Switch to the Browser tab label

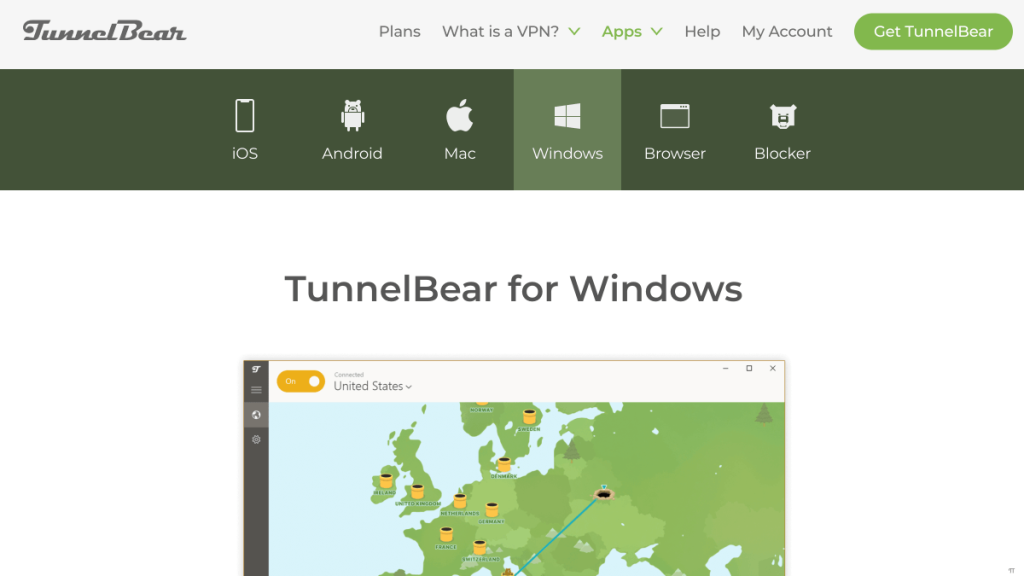pos(675,153)
